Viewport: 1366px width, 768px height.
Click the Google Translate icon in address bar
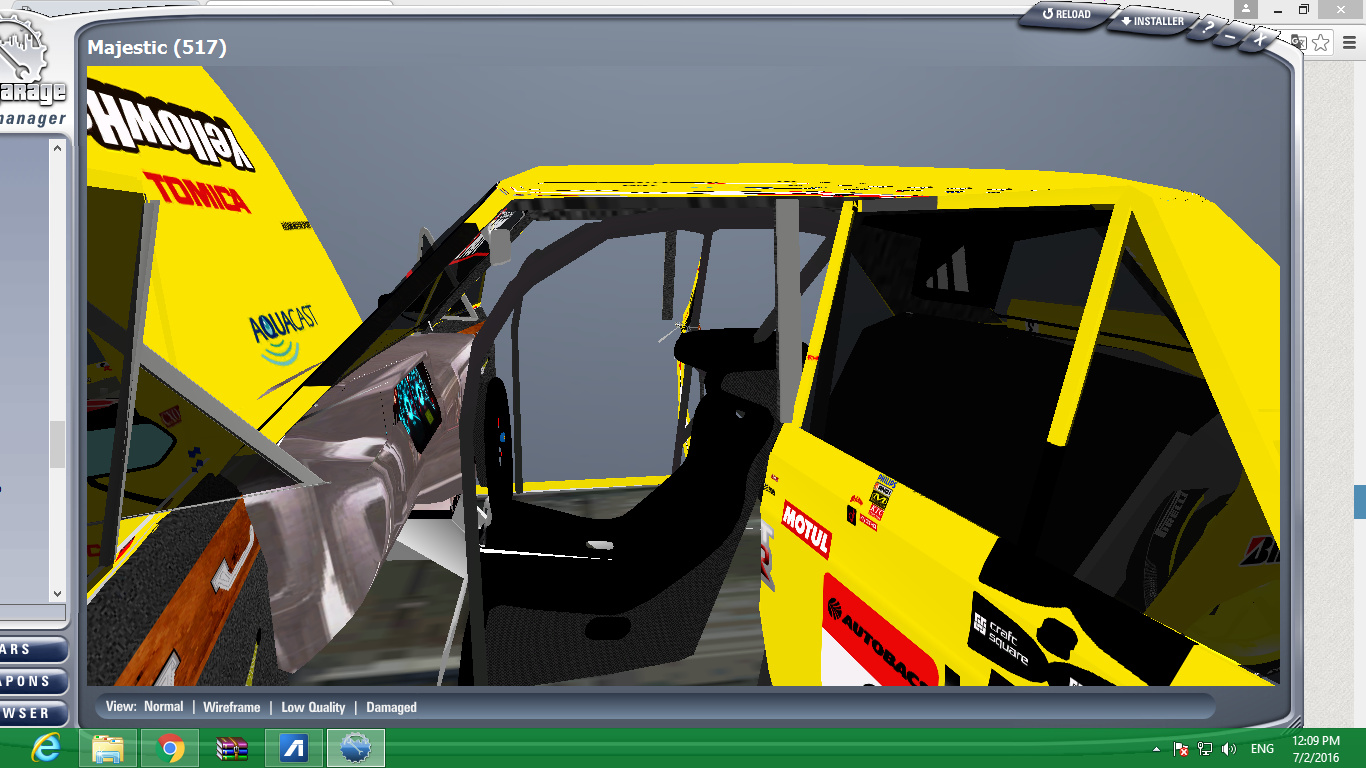(1299, 42)
